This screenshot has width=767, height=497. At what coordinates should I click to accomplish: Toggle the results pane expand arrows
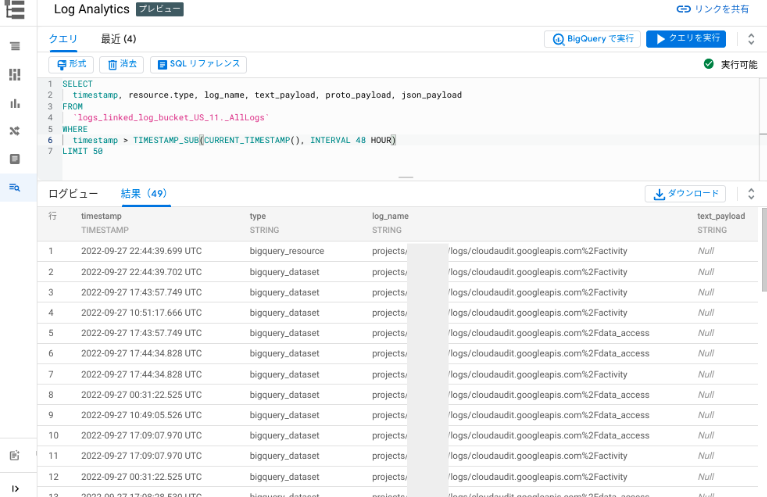pyautogui.click(x=751, y=194)
